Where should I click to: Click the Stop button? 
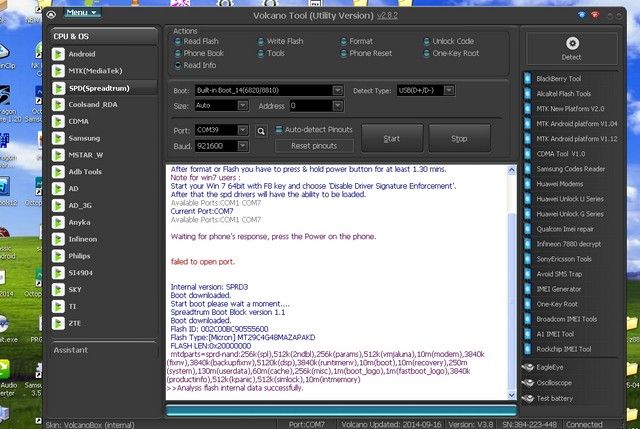pos(459,139)
